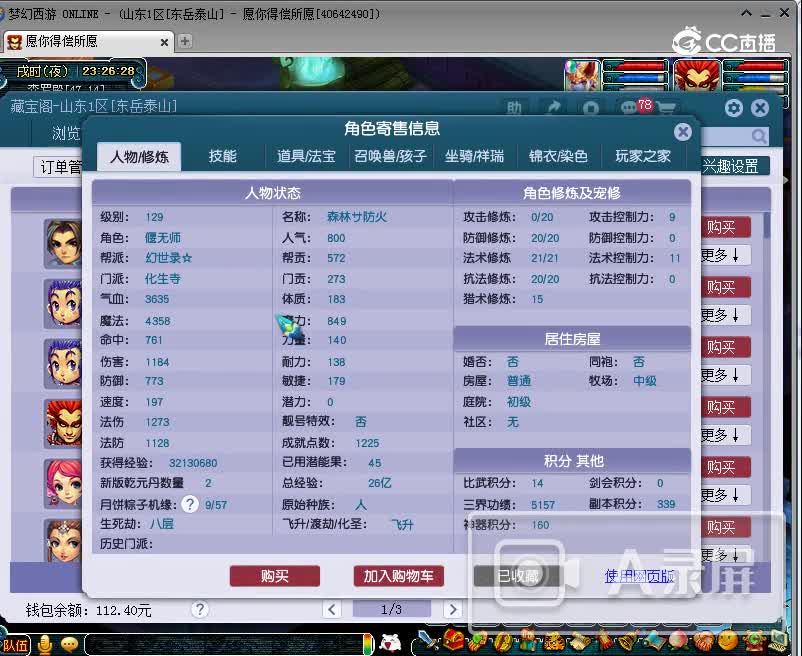The image size is (802, 656).
Task: Click the chat bubble icon beside the cart
Action: point(628,107)
